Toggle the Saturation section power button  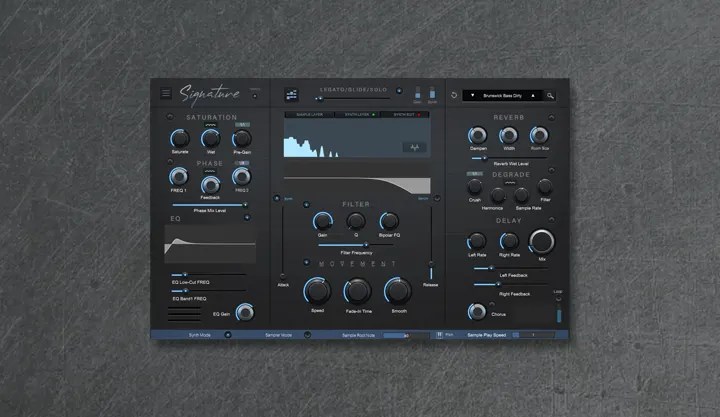tap(170, 117)
